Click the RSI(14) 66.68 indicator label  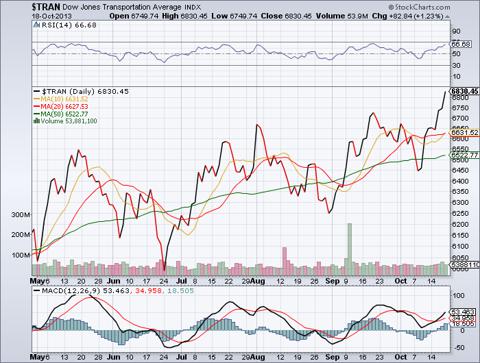pyautogui.click(x=68, y=25)
